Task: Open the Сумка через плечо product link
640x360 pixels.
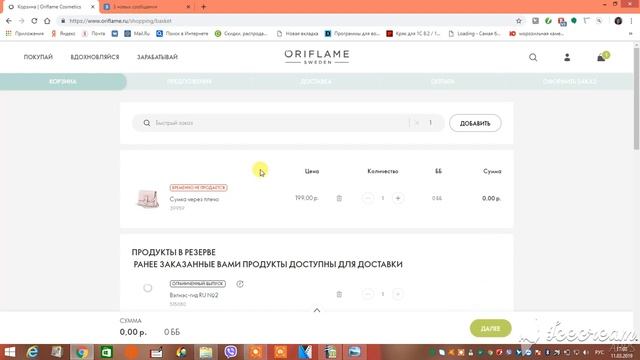Action: click(194, 199)
